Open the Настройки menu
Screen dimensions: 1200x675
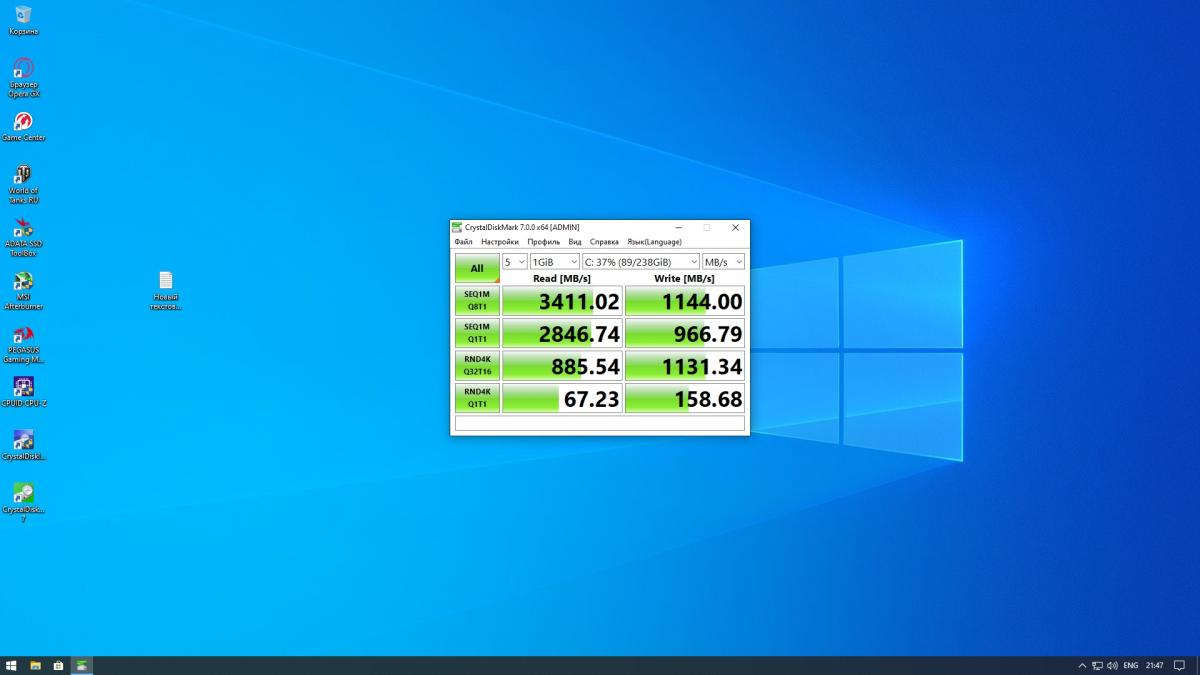[499, 242]
